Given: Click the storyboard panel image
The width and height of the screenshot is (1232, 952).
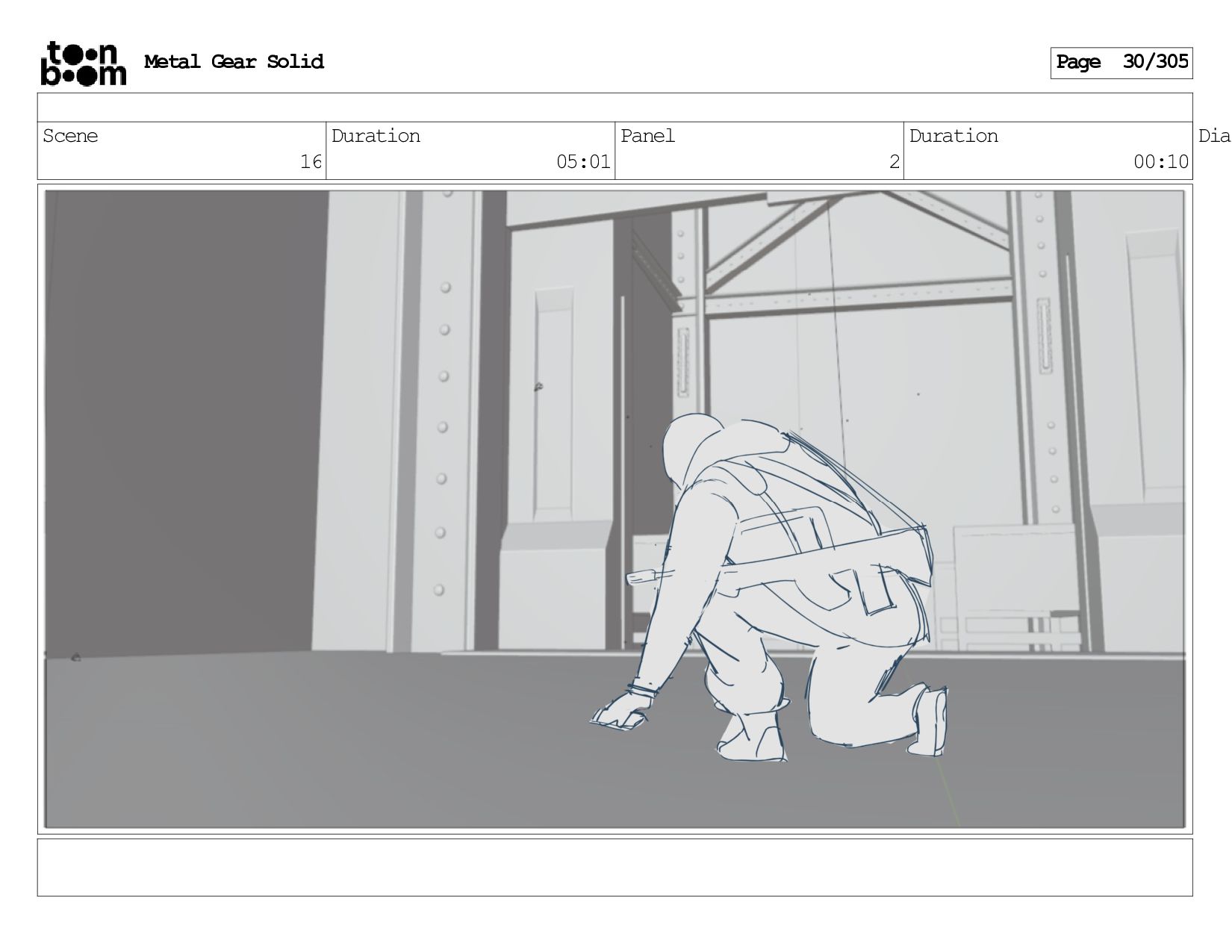Looking at the screenshot, I should point(615,509).
